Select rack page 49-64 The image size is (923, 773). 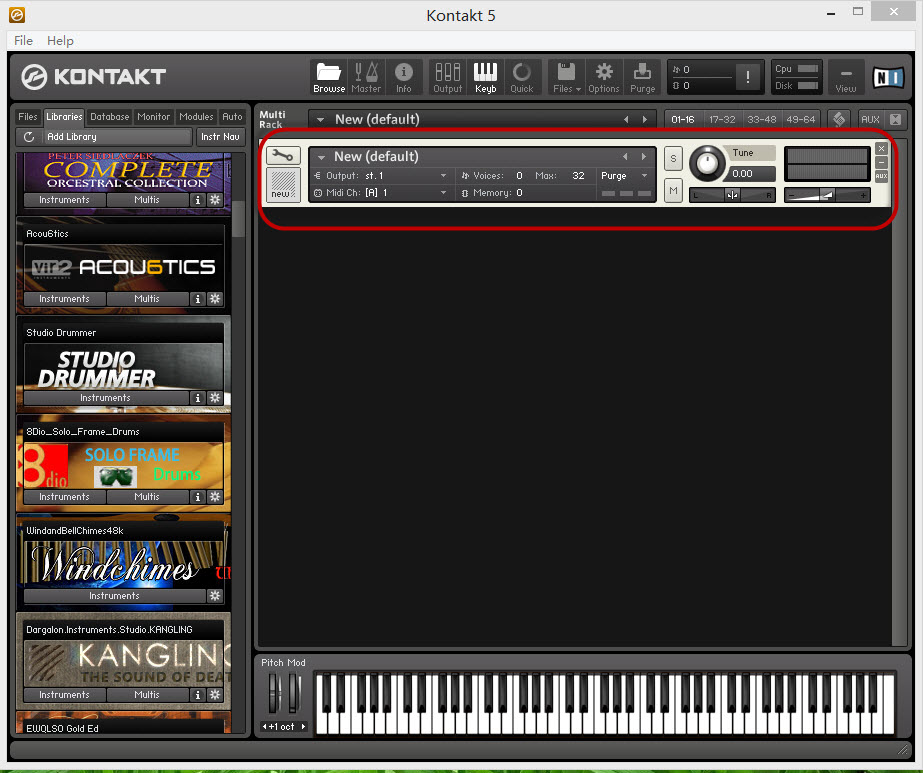point(801,120)
